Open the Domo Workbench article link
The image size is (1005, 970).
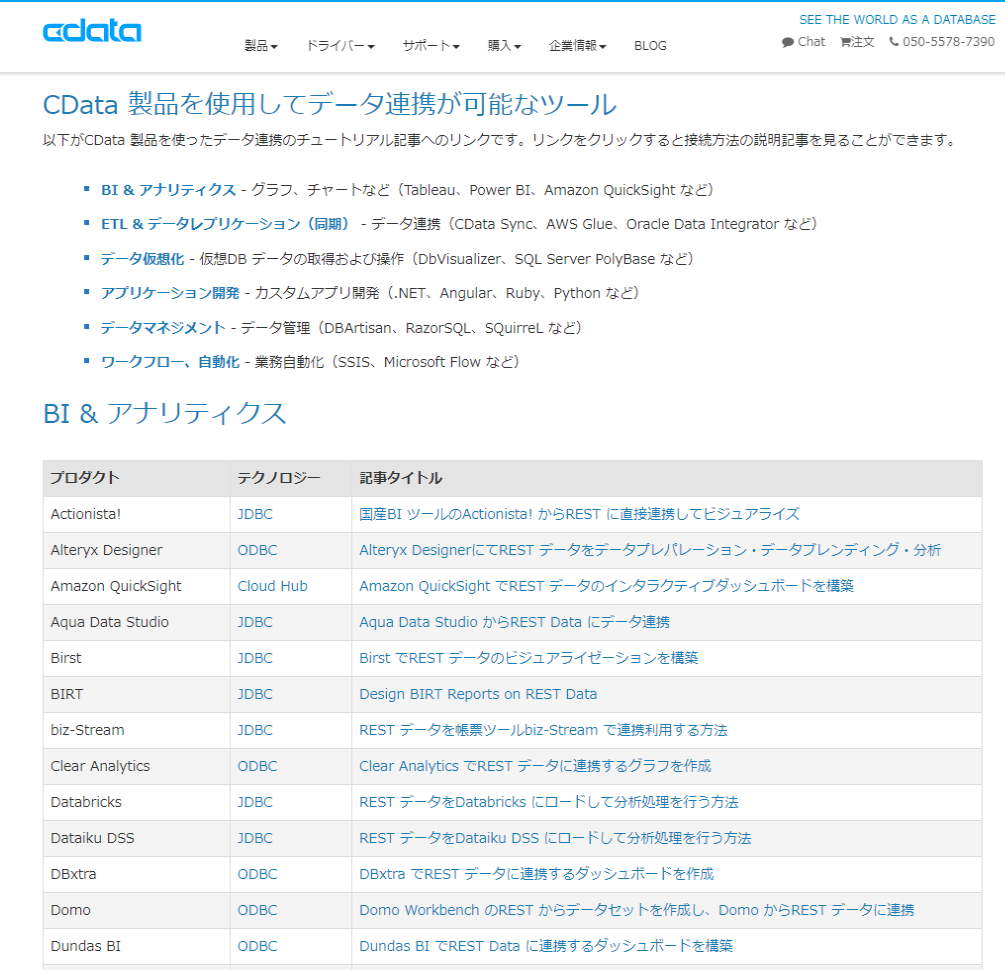(636, 910)
